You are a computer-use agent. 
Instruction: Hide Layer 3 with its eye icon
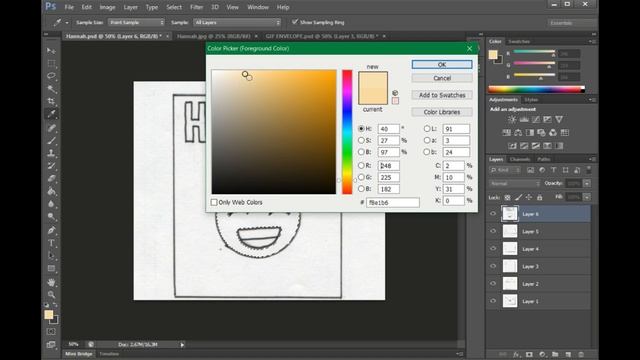pos(493,266)
